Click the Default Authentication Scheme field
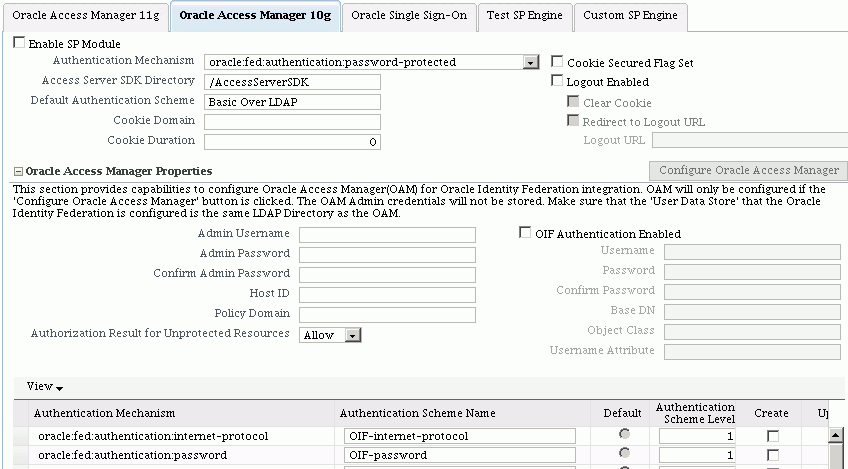Screen dimensions: 848x469 (292, 102)
